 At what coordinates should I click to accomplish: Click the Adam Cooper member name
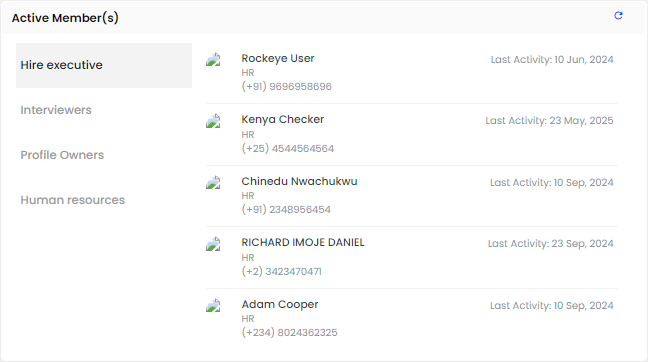click(x=280, y=305)
